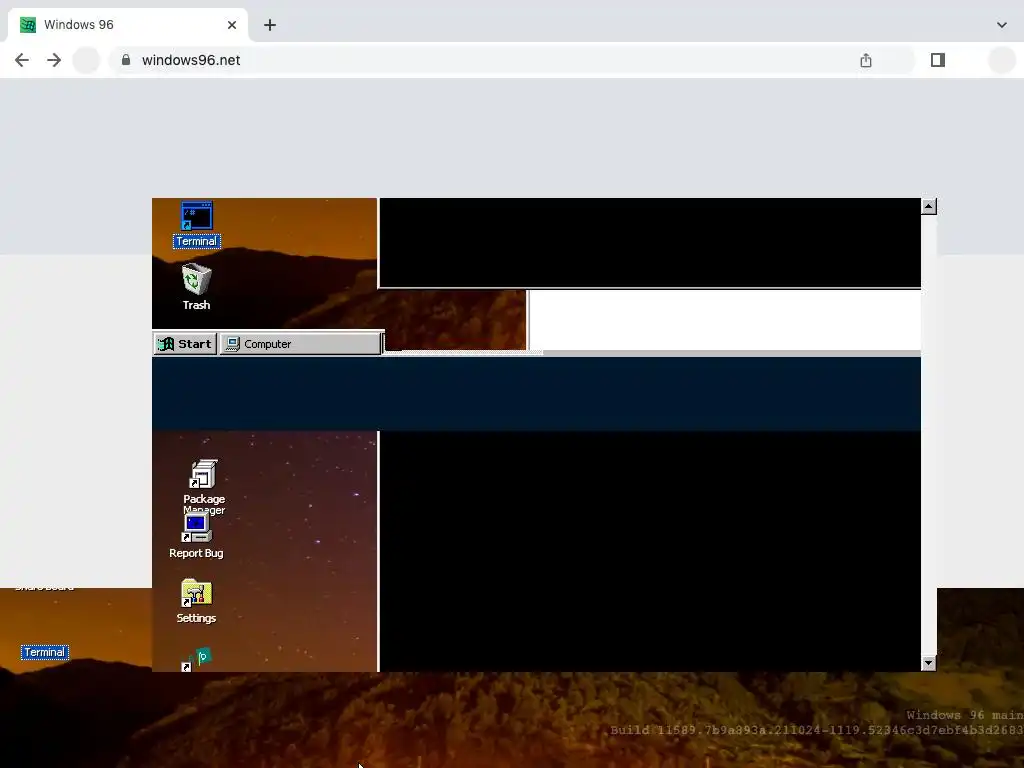
Task: Close the Windows 96 browser tab
Action: pos(232,25)
